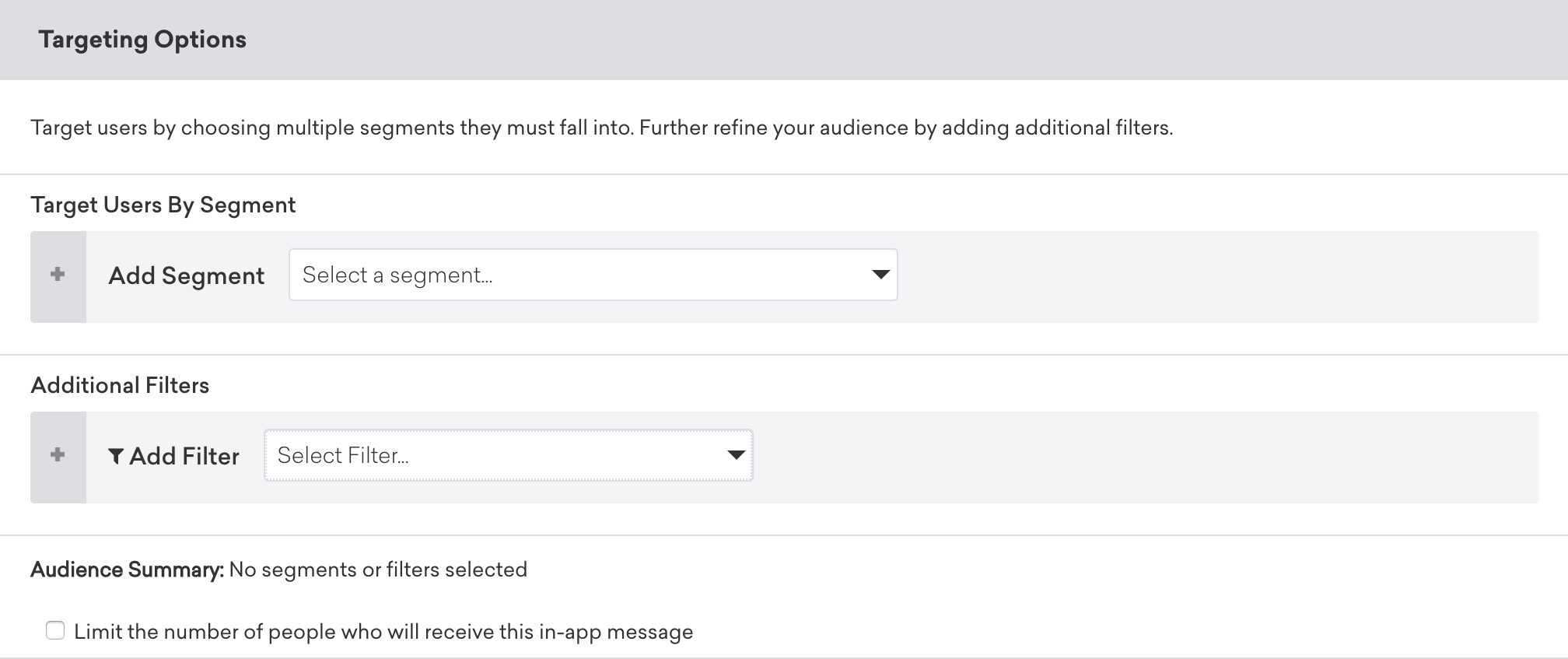This screenshot has width=1568, height=659.
Task: Click the Additional Filters heading
Action: [x=120, y=386]
